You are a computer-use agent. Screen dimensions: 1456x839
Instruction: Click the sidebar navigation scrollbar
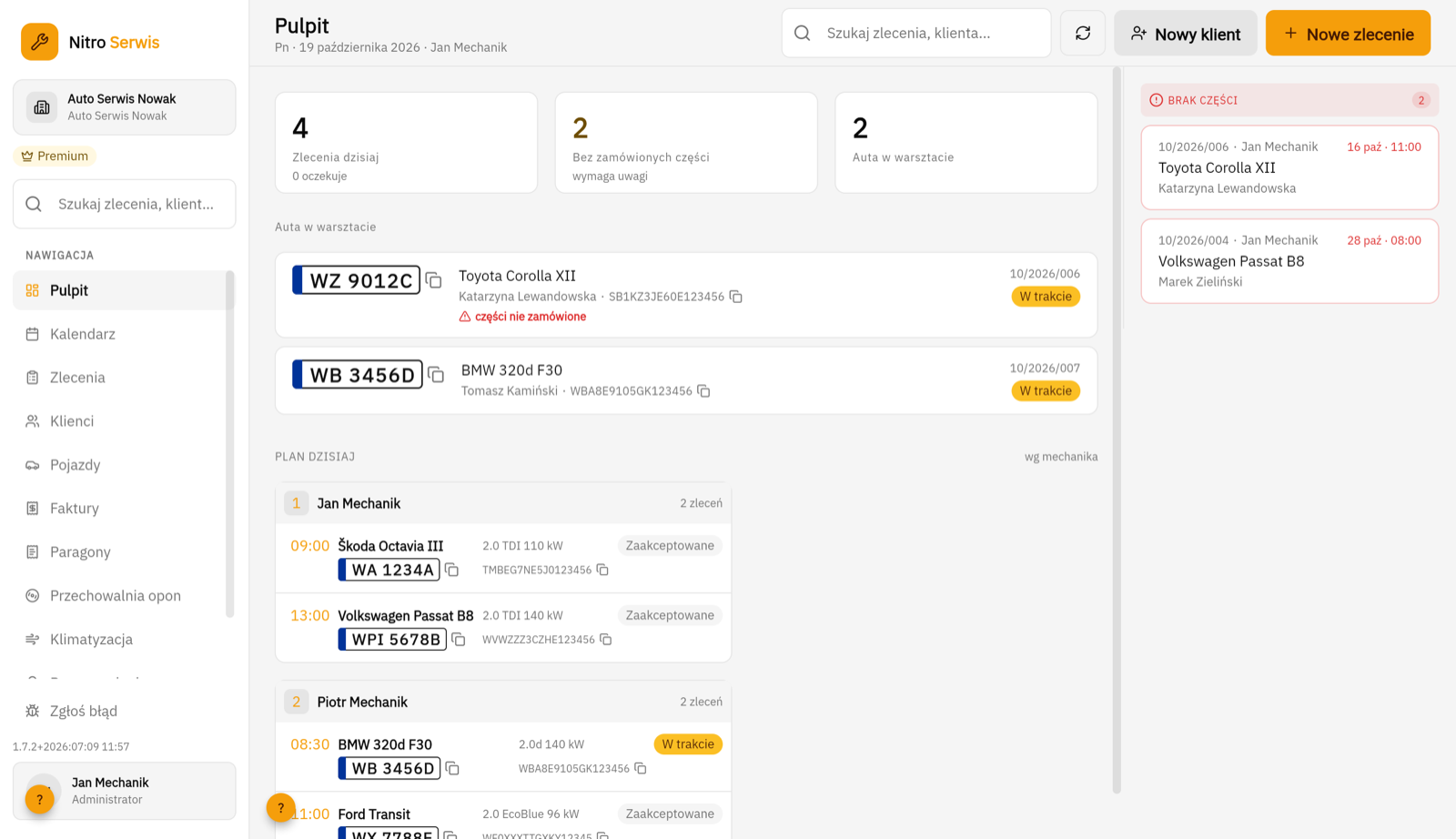229,444
